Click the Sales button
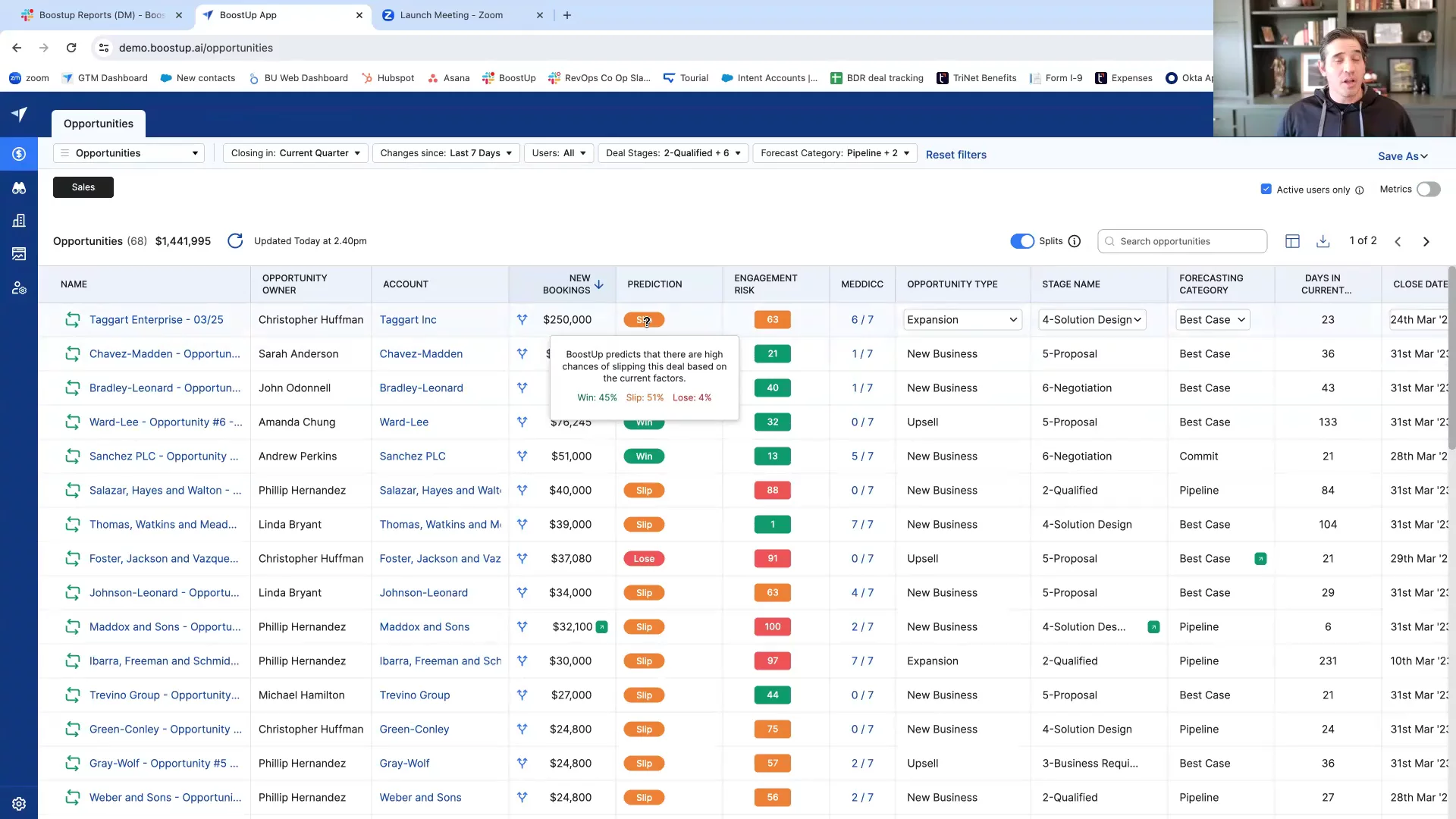This screenshot has width=1456, height=819. (83, 187)
